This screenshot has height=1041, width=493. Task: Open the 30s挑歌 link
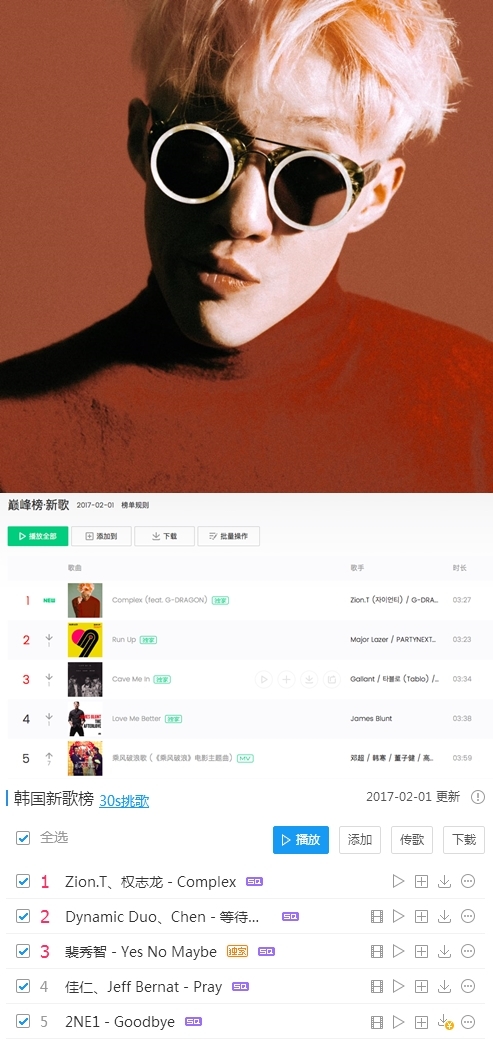124,801
